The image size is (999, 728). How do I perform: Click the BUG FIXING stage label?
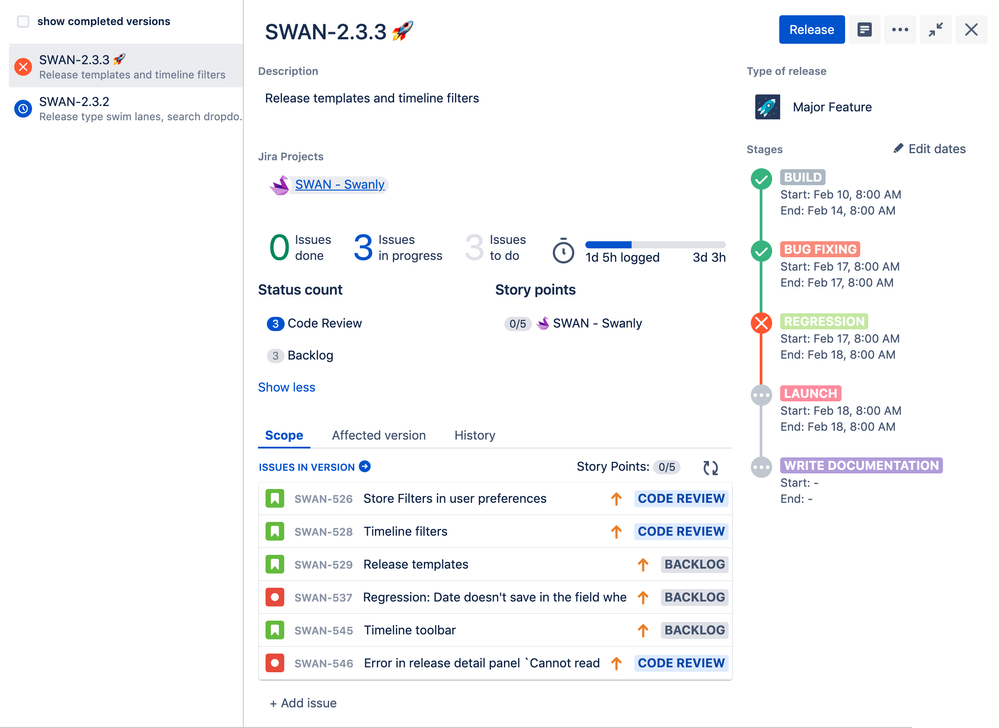(820, 249)
